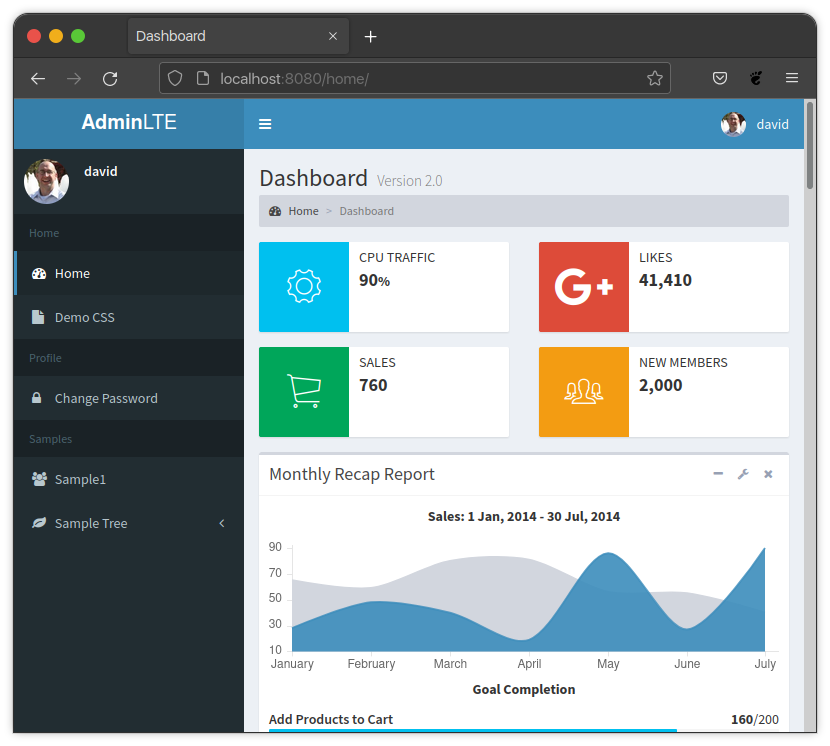Viewport: 830px width, 746px height.
Task: Click the CPU Traffic gear icon
Action: [303, 287]
